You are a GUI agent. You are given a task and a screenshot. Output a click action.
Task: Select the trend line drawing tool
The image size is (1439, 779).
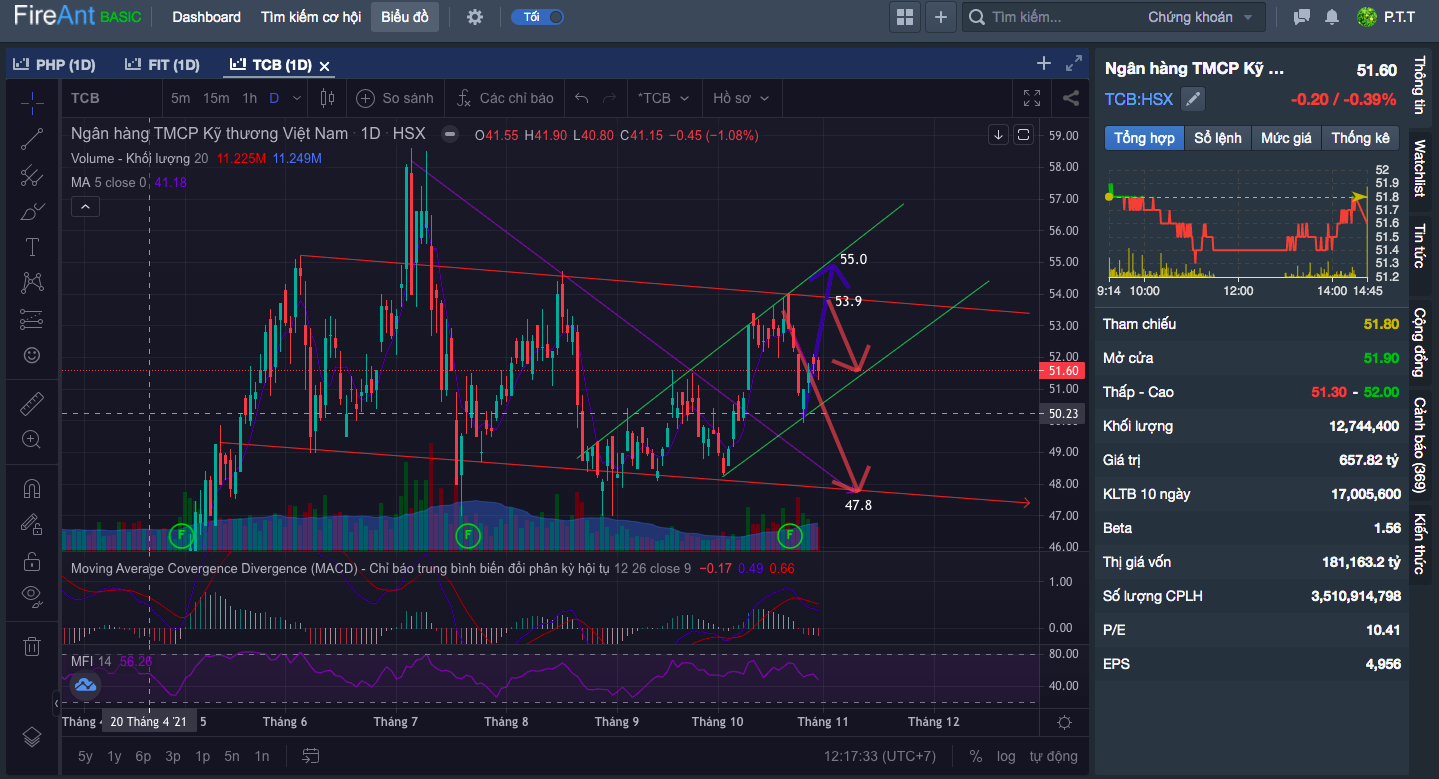click(x=32, y=139)
